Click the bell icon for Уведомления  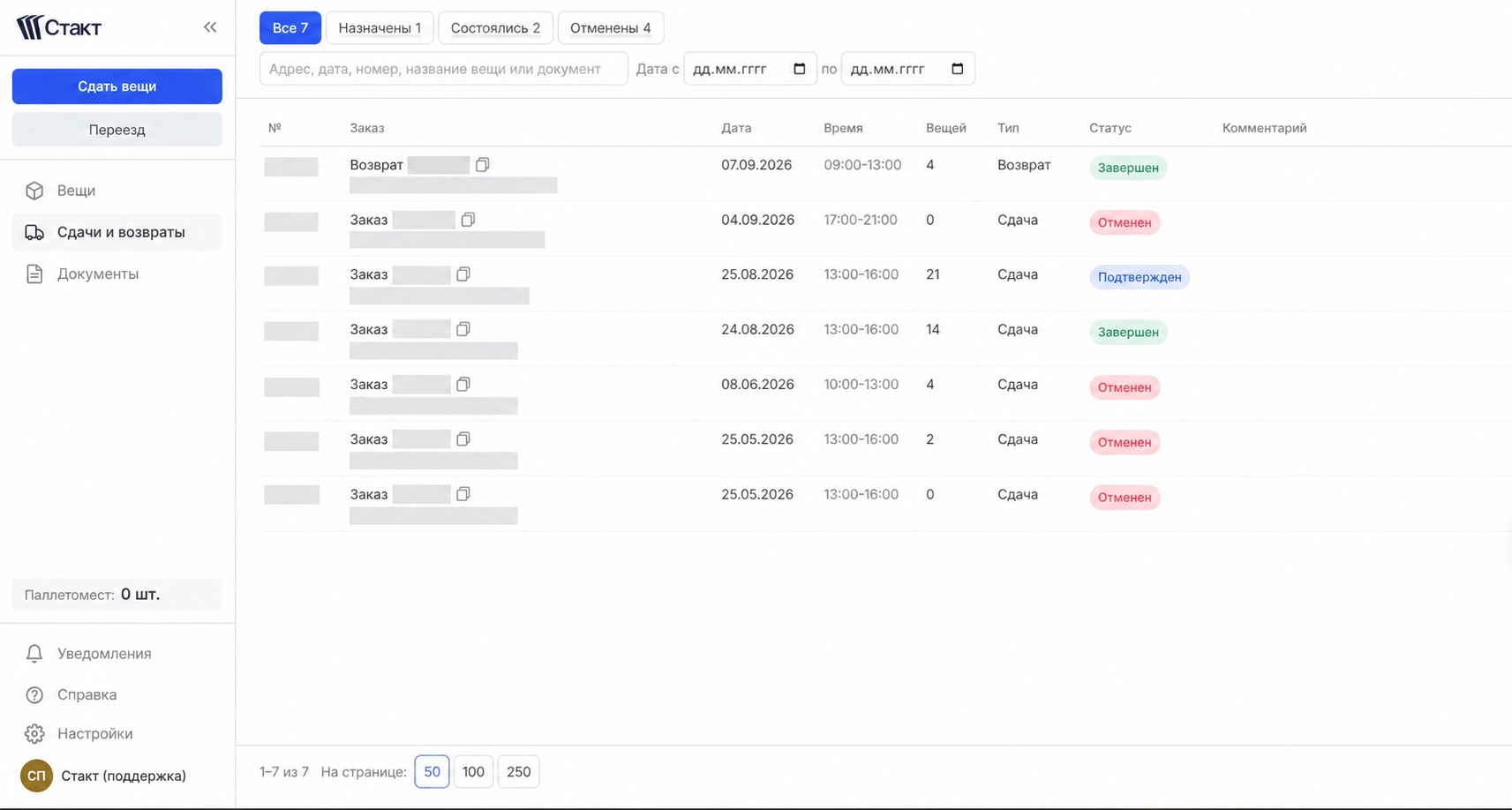tap(34, 654)
